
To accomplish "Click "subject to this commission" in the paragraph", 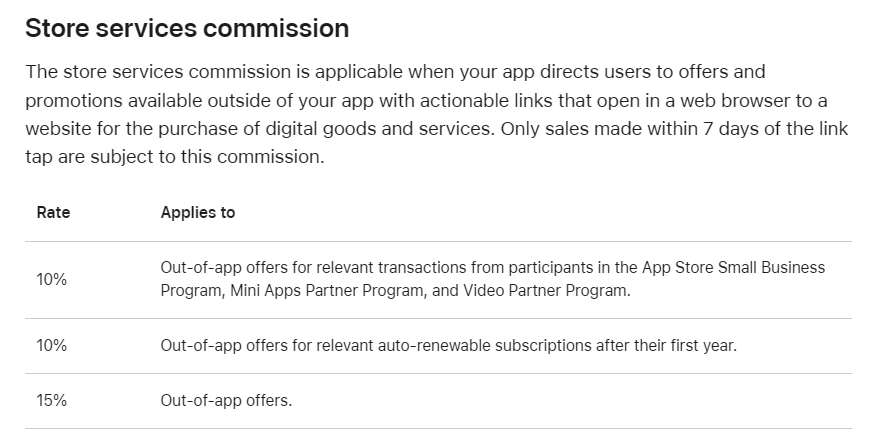I will tap(207, 157).
